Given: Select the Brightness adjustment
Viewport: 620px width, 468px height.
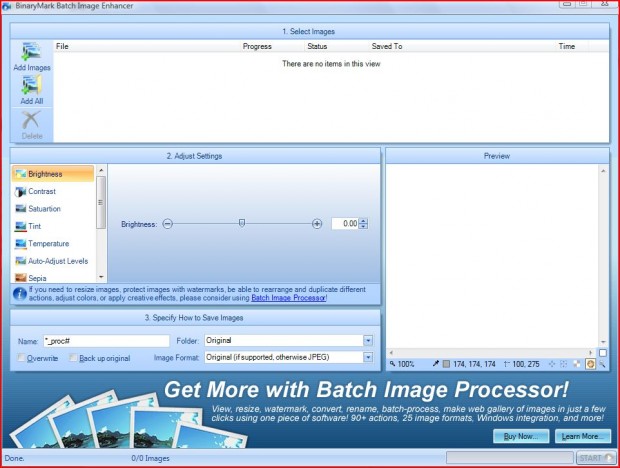Looking at the screenshot, I should pos(53,174).
